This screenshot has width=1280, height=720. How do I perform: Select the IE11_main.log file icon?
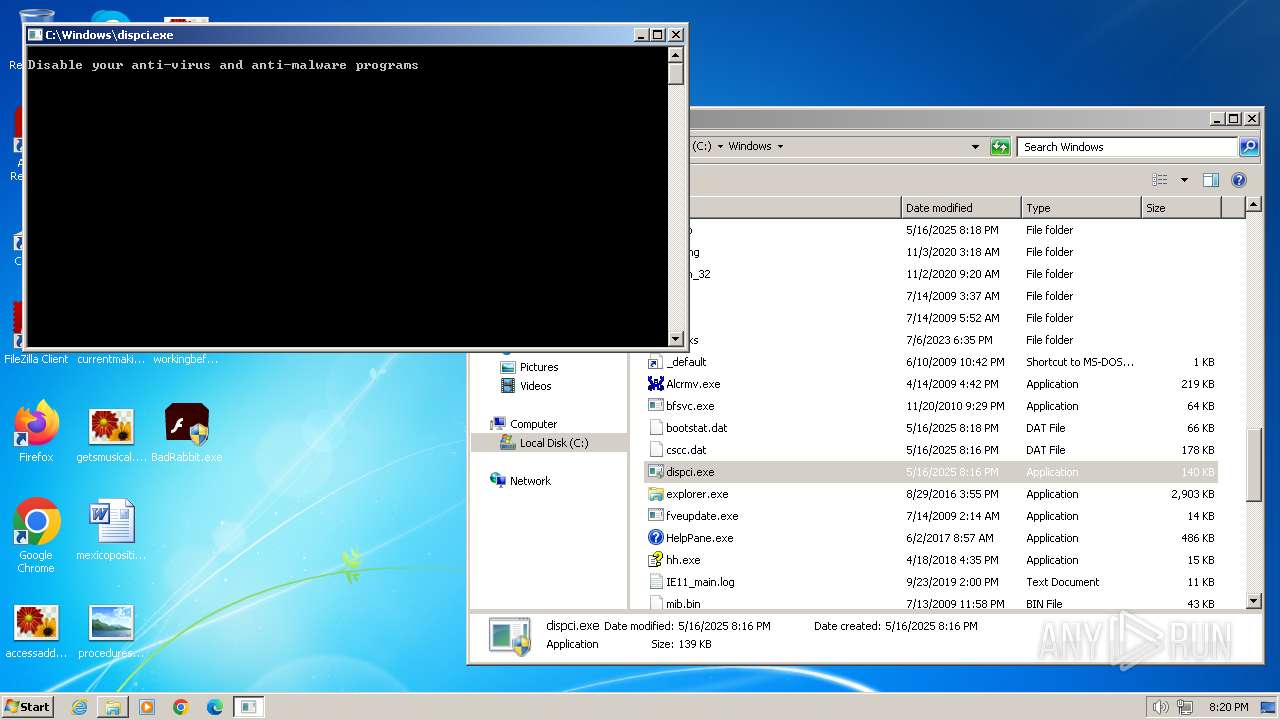click(x=656, y=582)
